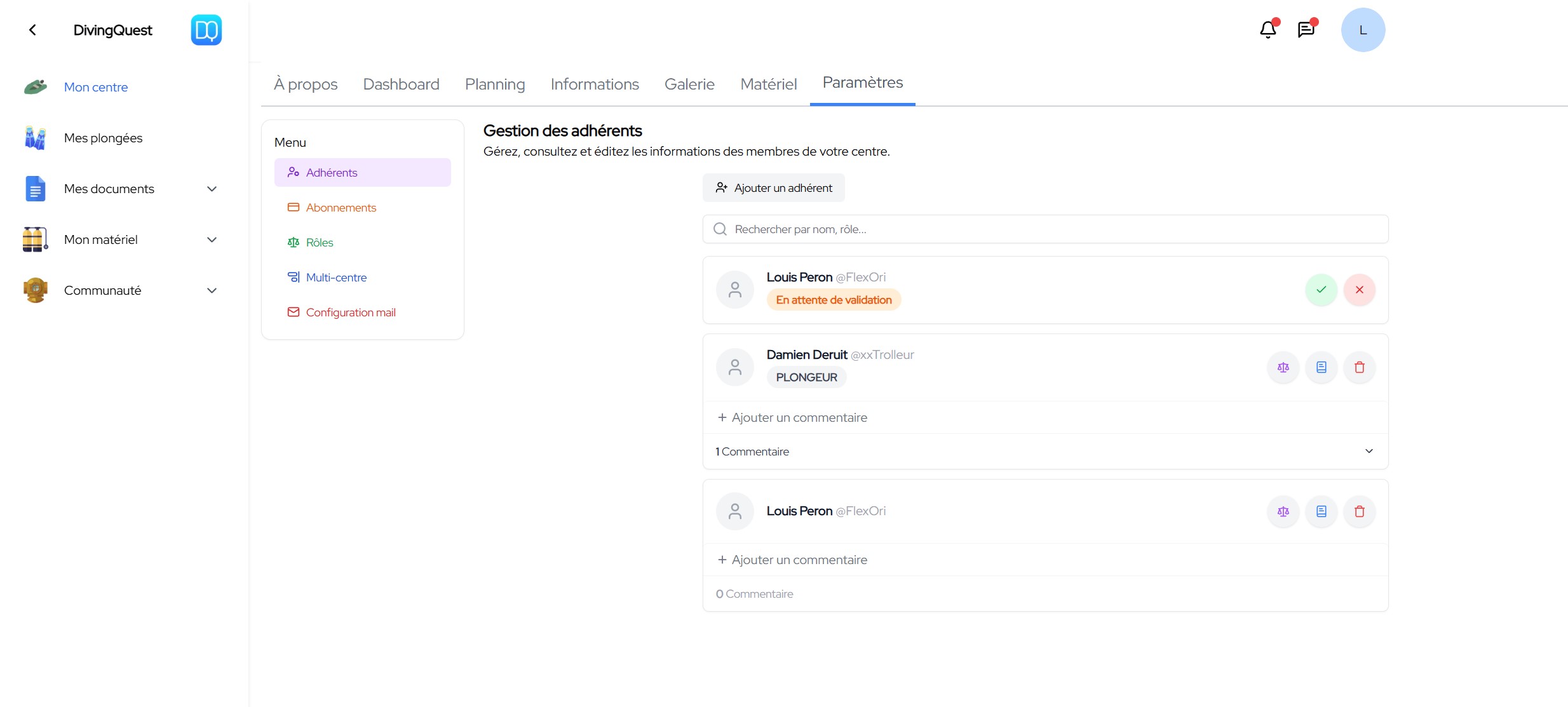Open documents icon for Damien Deruit
The height and width of the screenshot is (707, 1568).
pos(1321,367)
